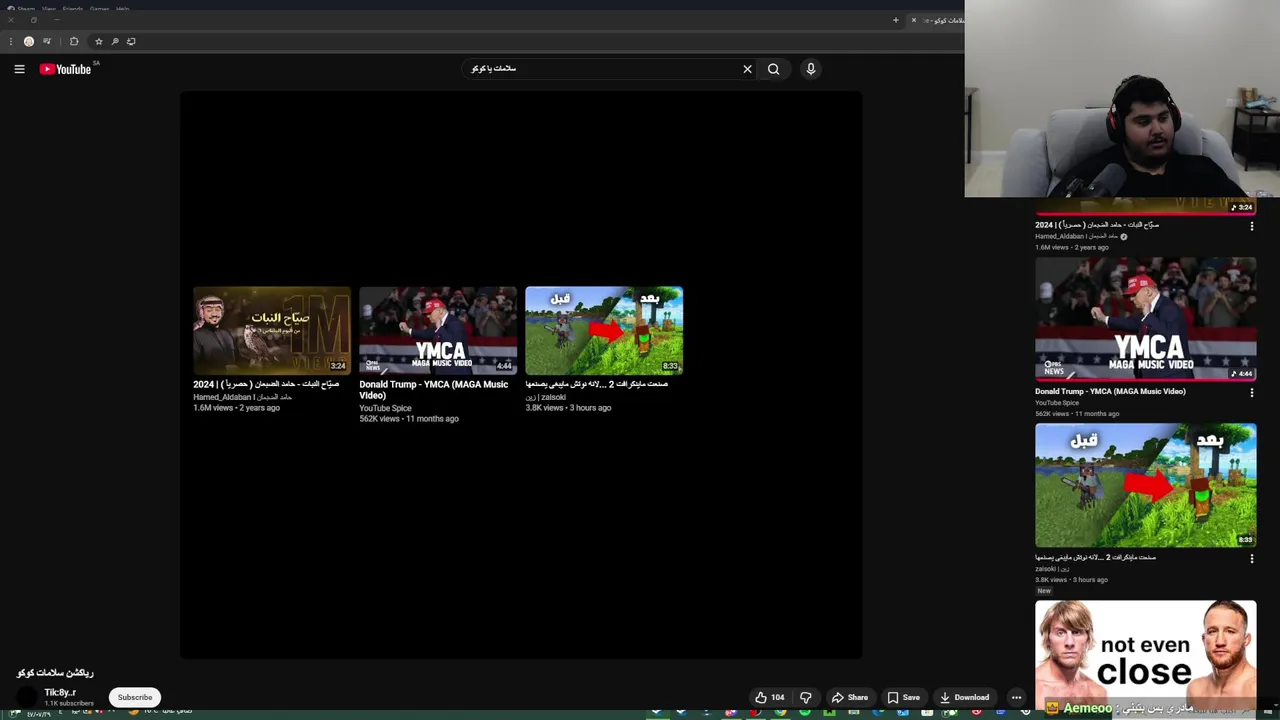1280x720 pixels.
Task: Download the video
Action: [x=965, y=697]
